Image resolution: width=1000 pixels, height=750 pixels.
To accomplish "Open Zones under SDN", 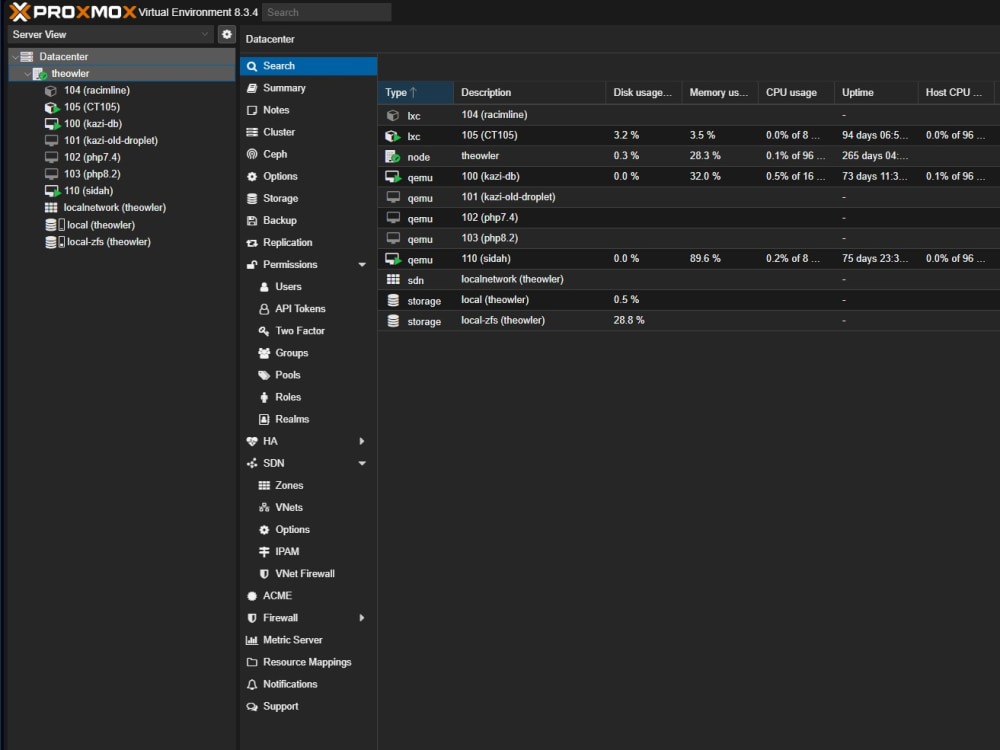I will (x=309, y=485).
